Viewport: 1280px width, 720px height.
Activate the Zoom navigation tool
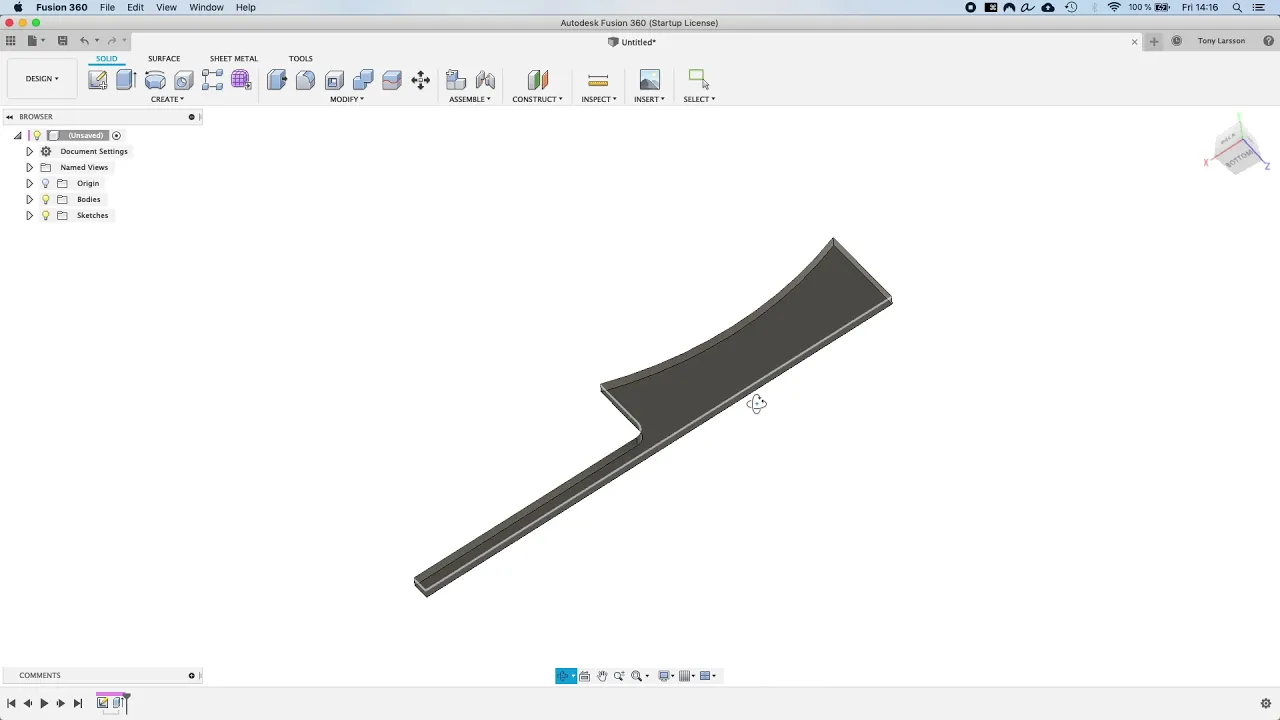tap(619, 676)
